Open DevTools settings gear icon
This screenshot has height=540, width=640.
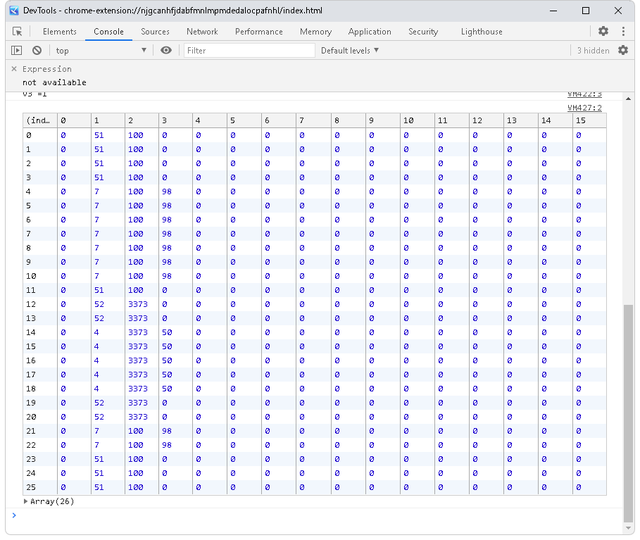tap(603, 31)
